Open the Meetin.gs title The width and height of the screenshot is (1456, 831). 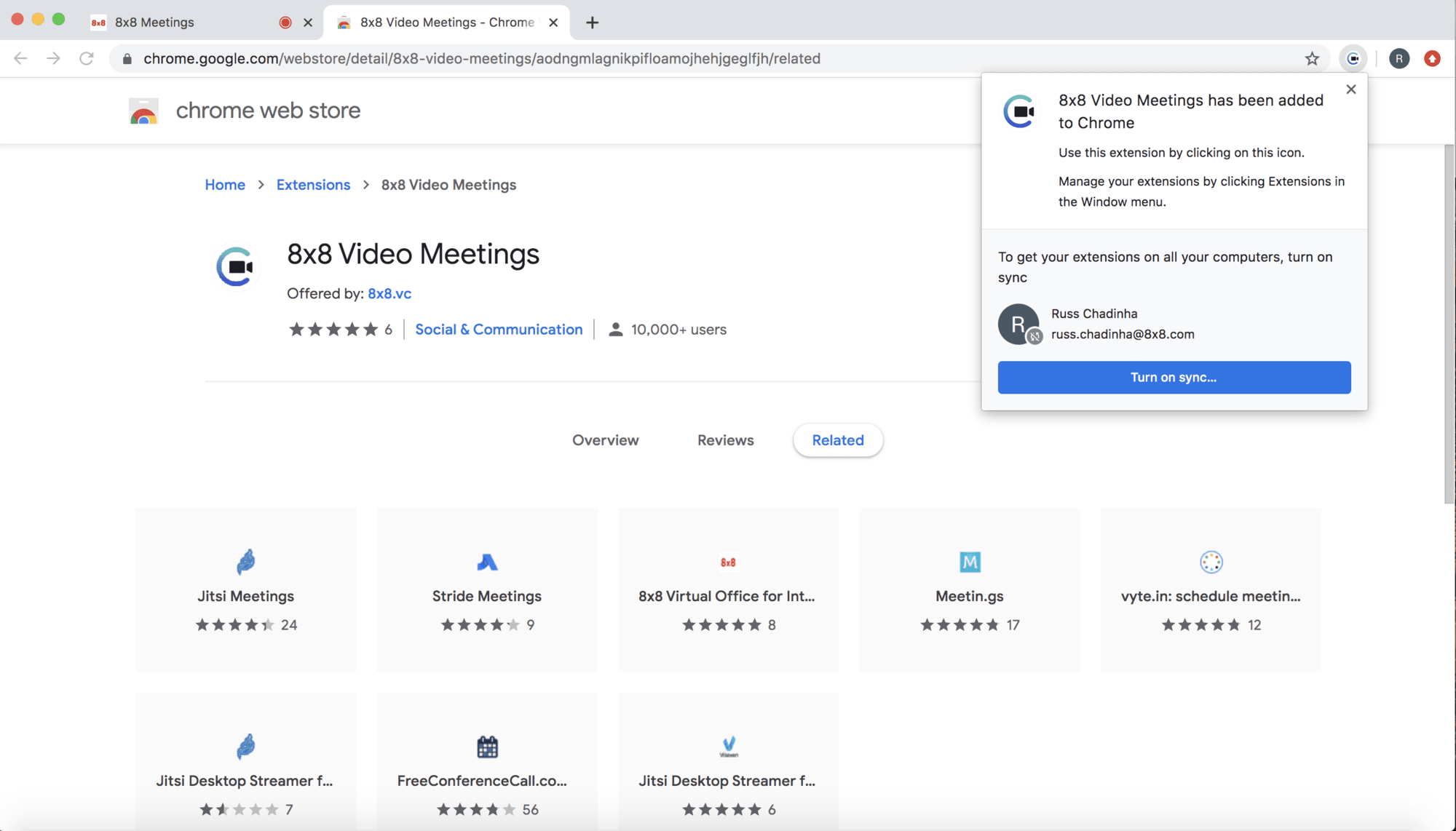[x=969, y=596]
